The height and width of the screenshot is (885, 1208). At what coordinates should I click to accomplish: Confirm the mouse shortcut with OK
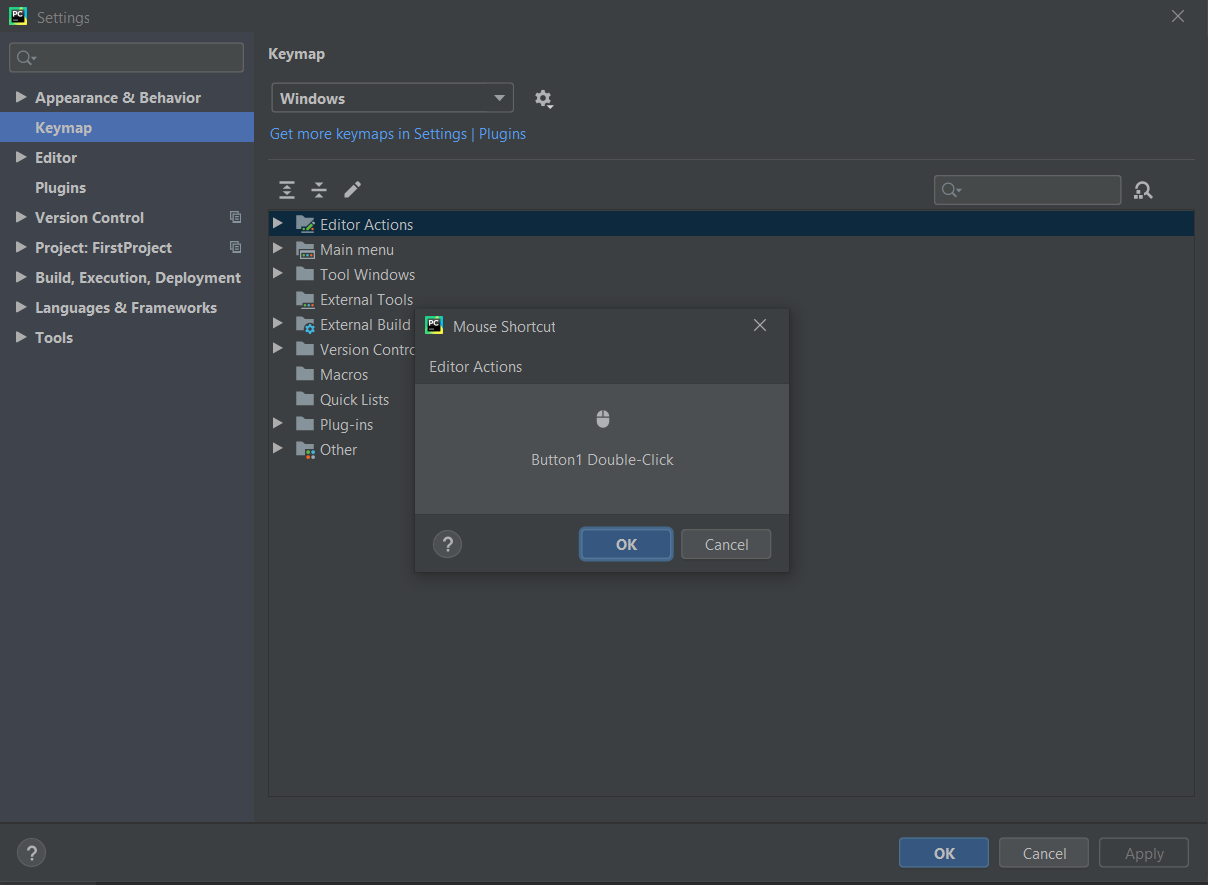[x=626, y=544]
